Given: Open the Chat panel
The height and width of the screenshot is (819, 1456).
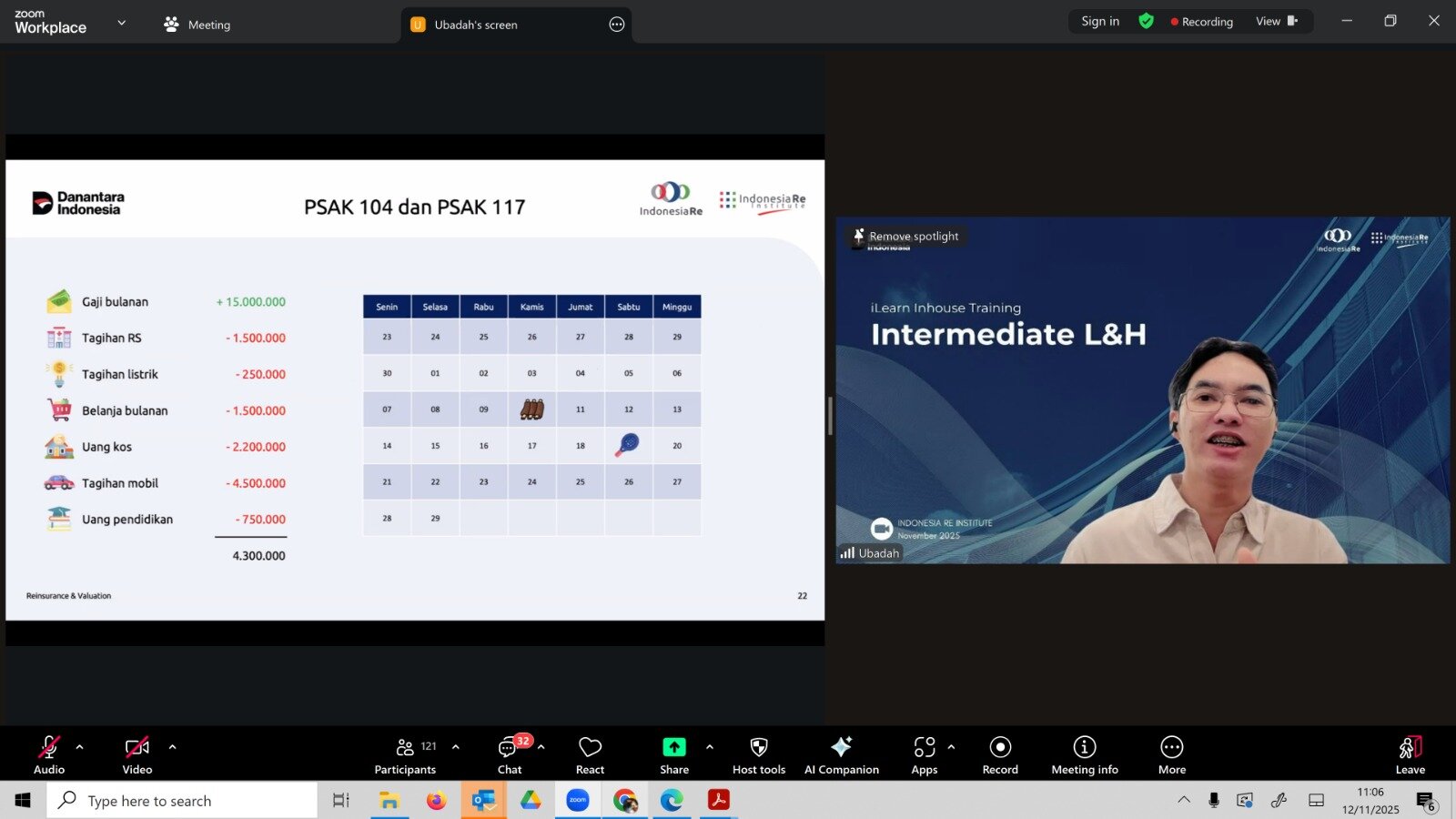Looking at the screenshot, I should coord(509,755).
